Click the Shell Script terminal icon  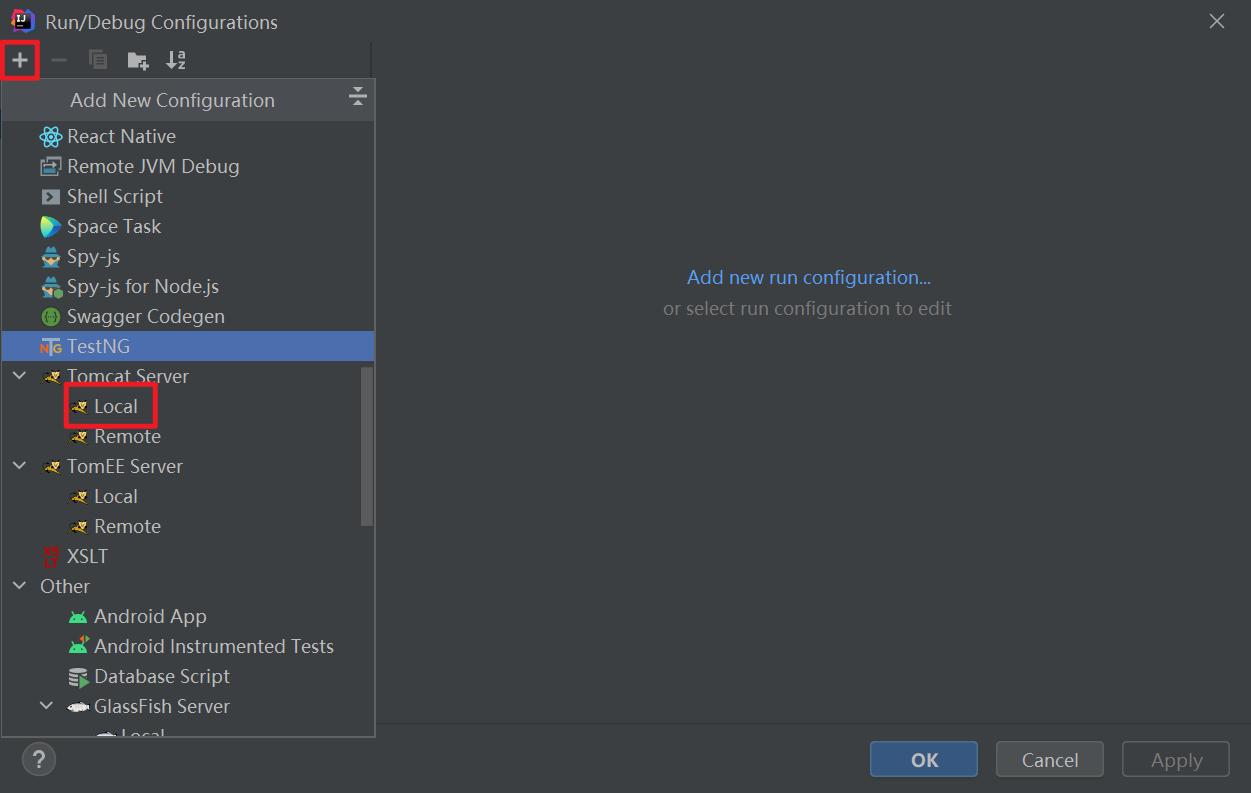click(x=51, y=197)
